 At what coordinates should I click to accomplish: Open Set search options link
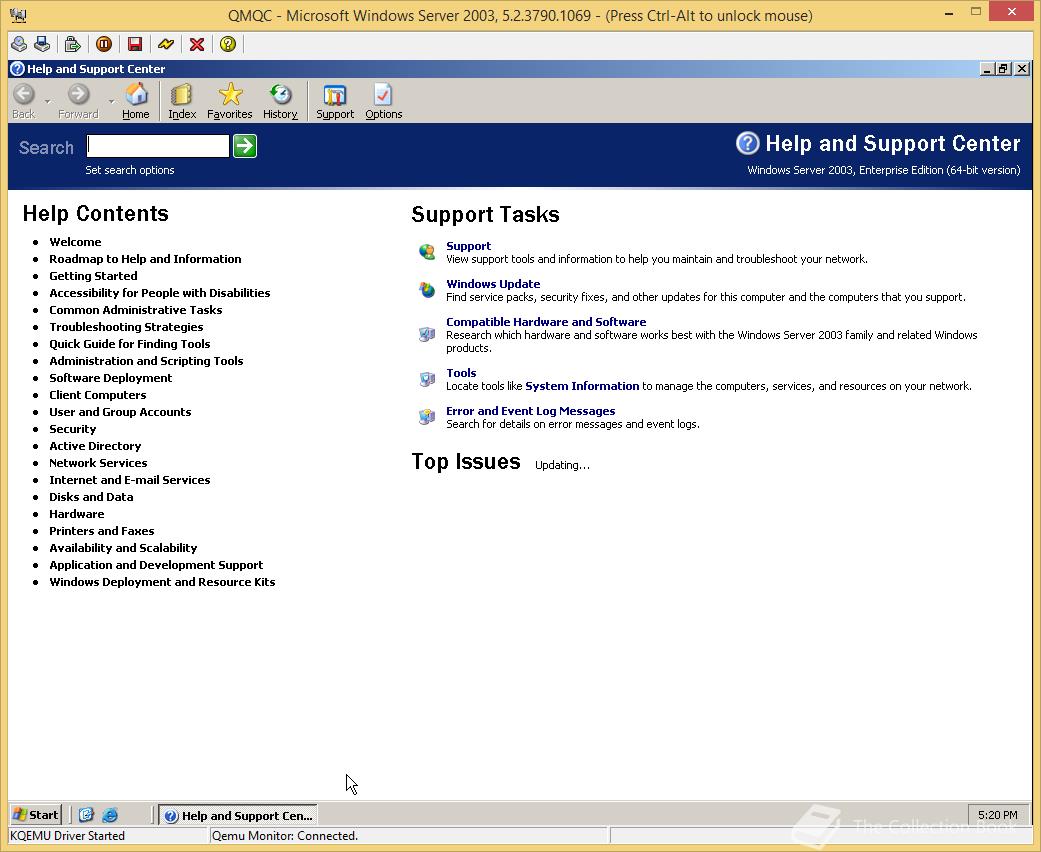pos(129,170)
